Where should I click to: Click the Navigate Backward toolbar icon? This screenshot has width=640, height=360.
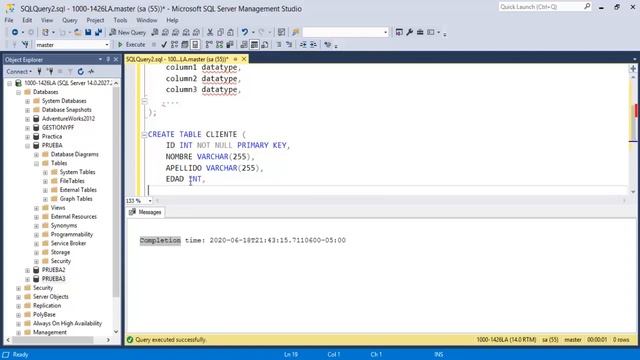click(15, 32)
